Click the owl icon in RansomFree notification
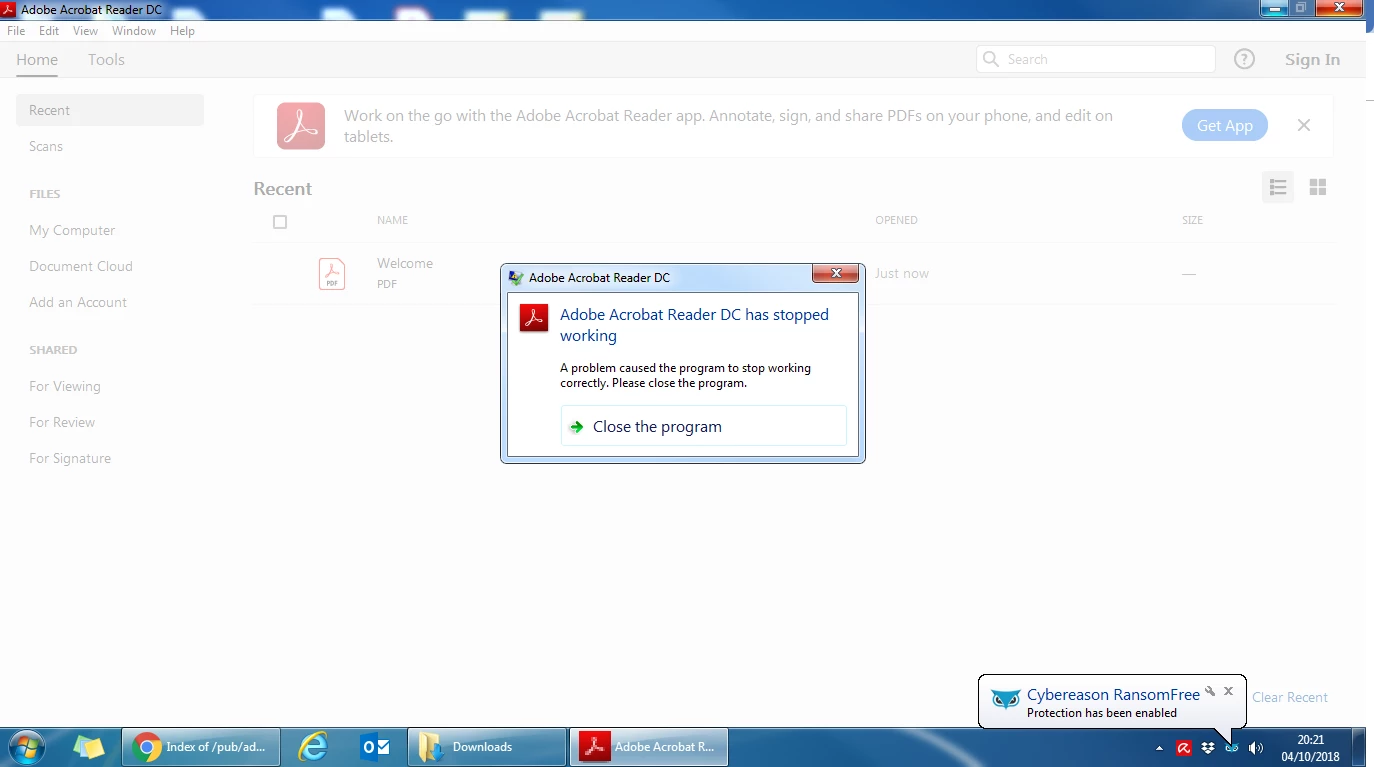The width and height of the screenshot is (1374, 767). point(1005,698)
